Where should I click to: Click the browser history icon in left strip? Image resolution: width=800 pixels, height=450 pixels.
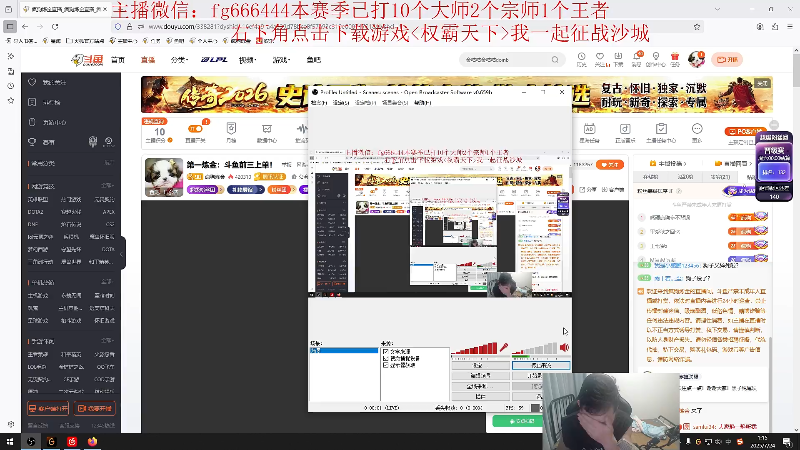[x=11, y=86]
